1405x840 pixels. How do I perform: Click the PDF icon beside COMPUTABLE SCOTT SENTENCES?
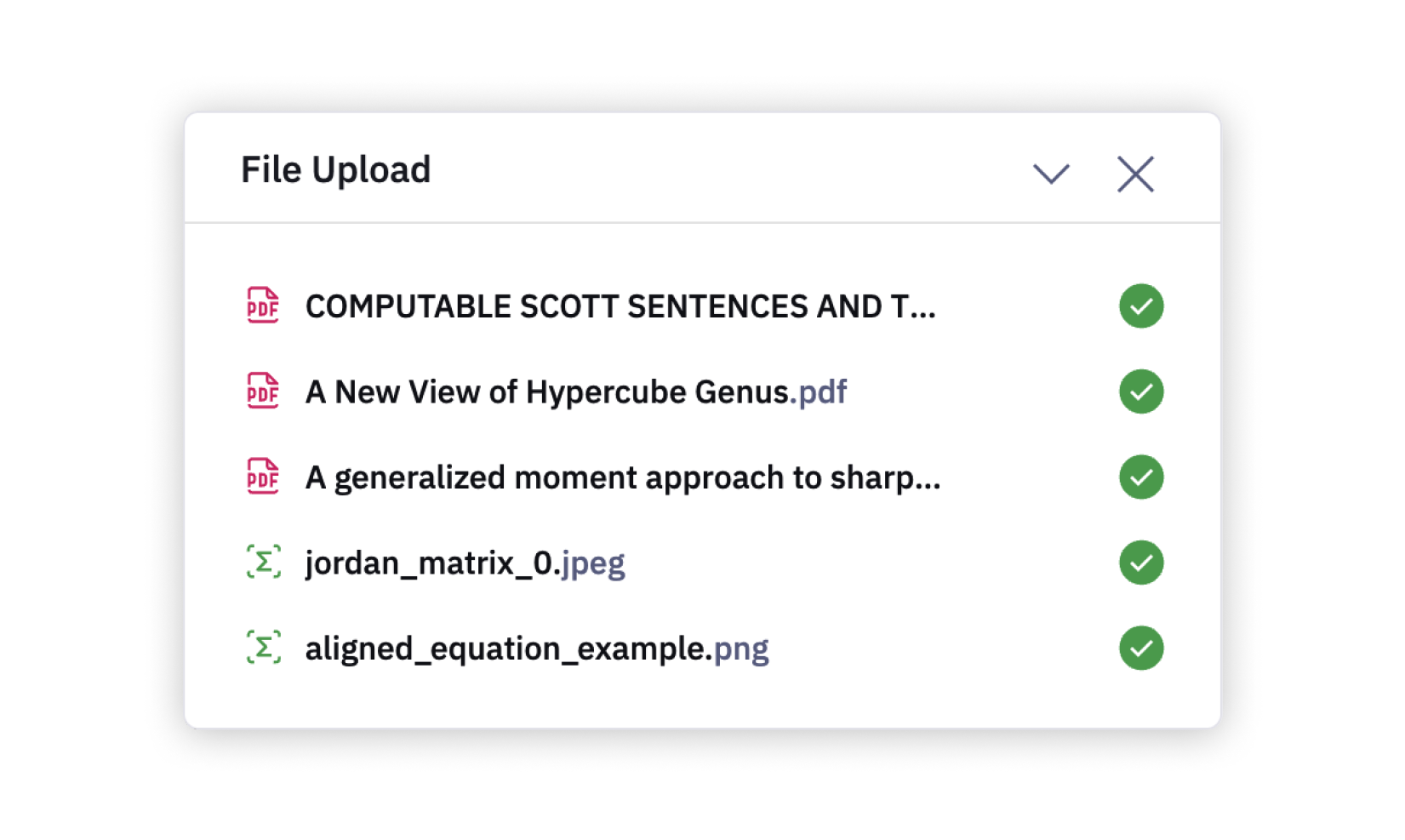tap(262, 306)
